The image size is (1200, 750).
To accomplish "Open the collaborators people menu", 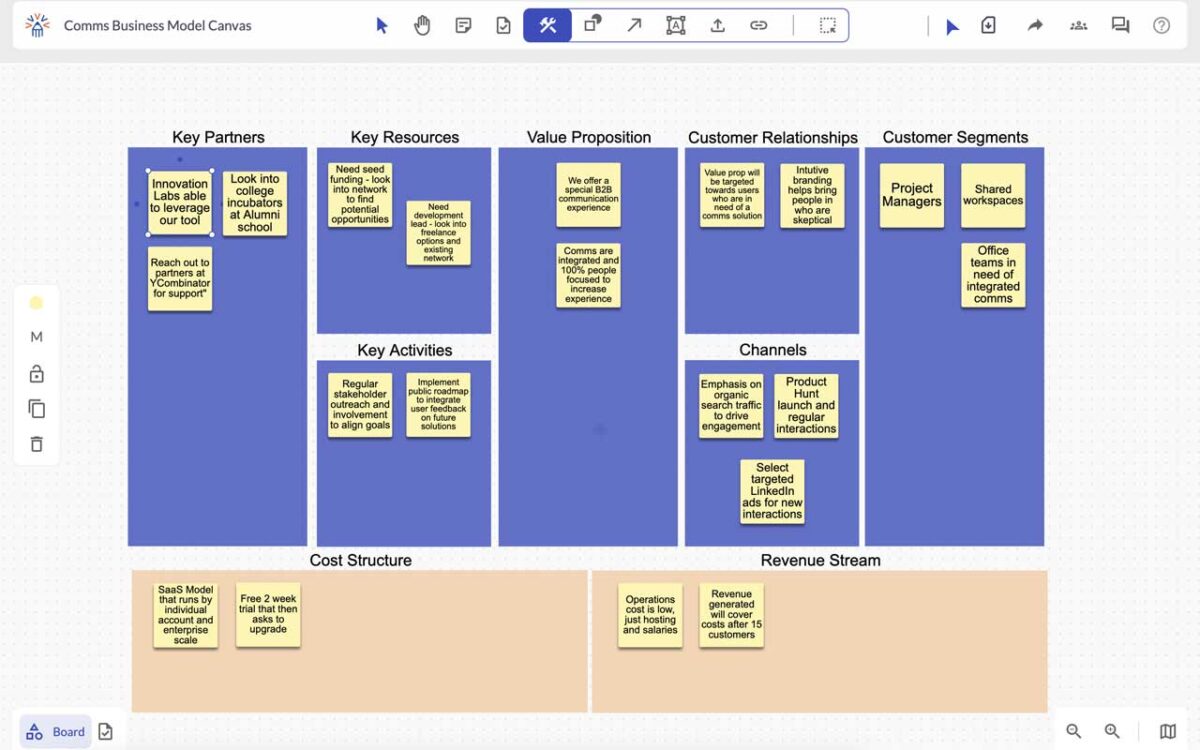I will [1078, 26].
